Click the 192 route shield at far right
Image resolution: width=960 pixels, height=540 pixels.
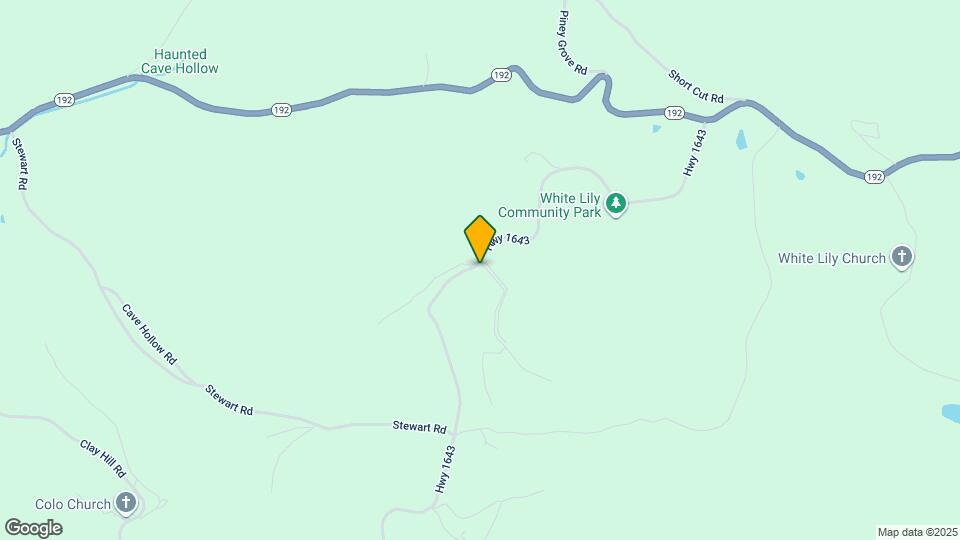[874, 177]
